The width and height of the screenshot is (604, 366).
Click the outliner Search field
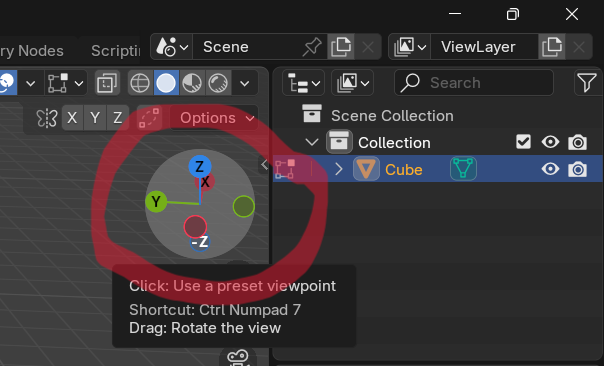point(474,83)
